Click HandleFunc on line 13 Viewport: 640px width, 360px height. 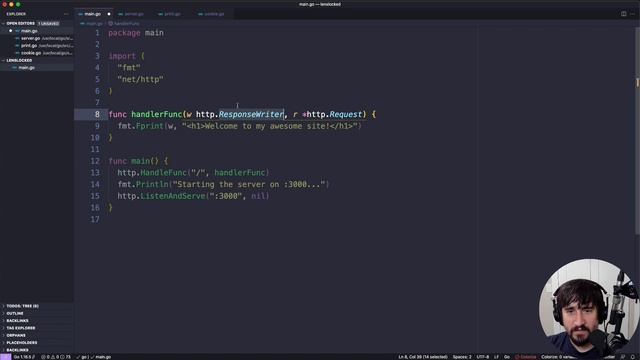click(163, 173)
